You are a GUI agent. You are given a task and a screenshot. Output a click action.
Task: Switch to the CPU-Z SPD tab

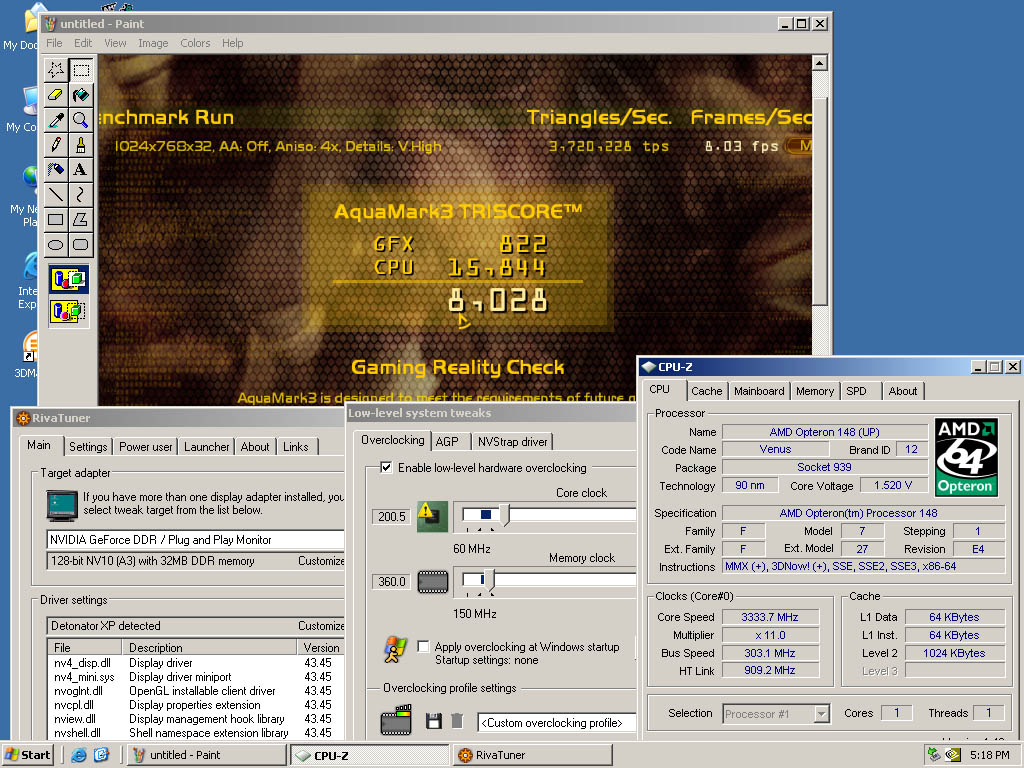(x=856, y=391)
